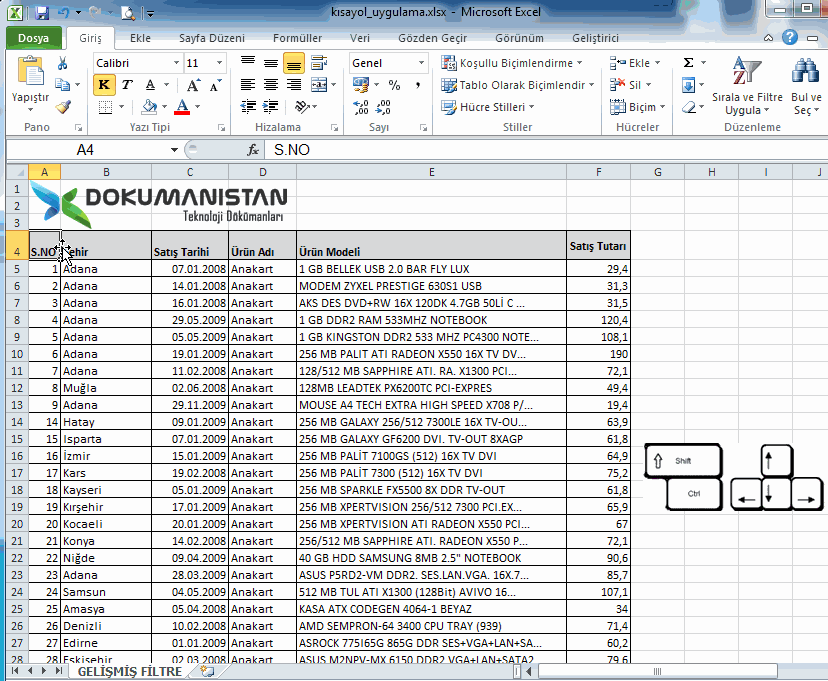The image size is (828, 681).
Task: Apply the fill color paint bucket
Action: 149,107
